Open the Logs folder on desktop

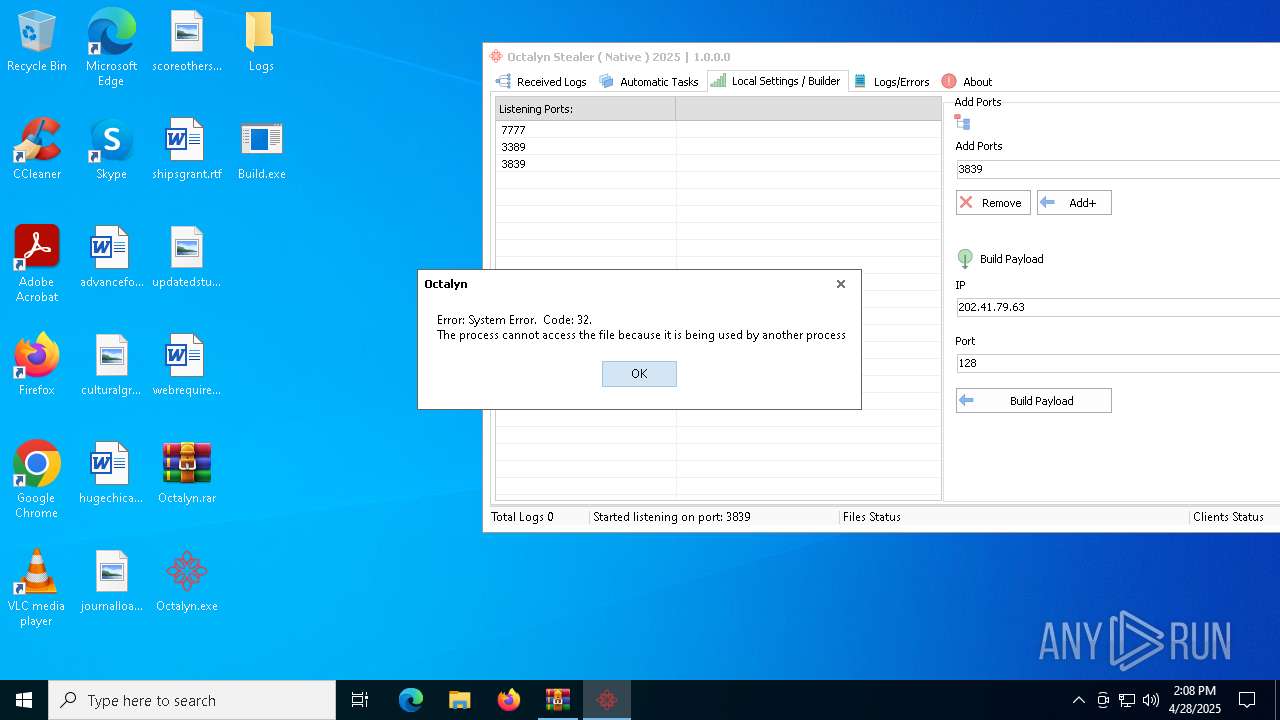tap(261, 42)
